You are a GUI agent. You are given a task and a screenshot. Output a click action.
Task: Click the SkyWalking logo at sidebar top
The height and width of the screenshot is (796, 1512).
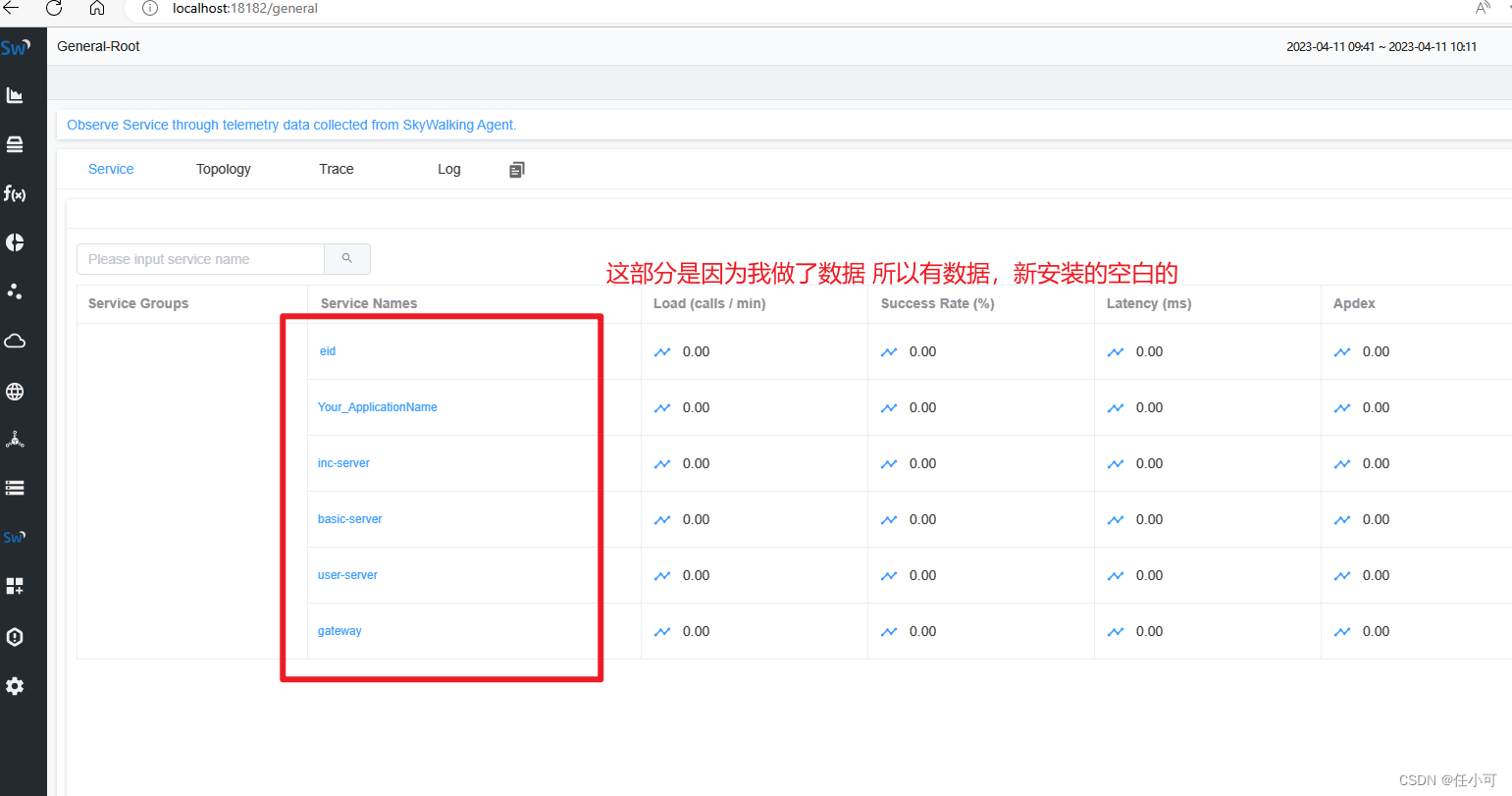[x=15, y=46]
